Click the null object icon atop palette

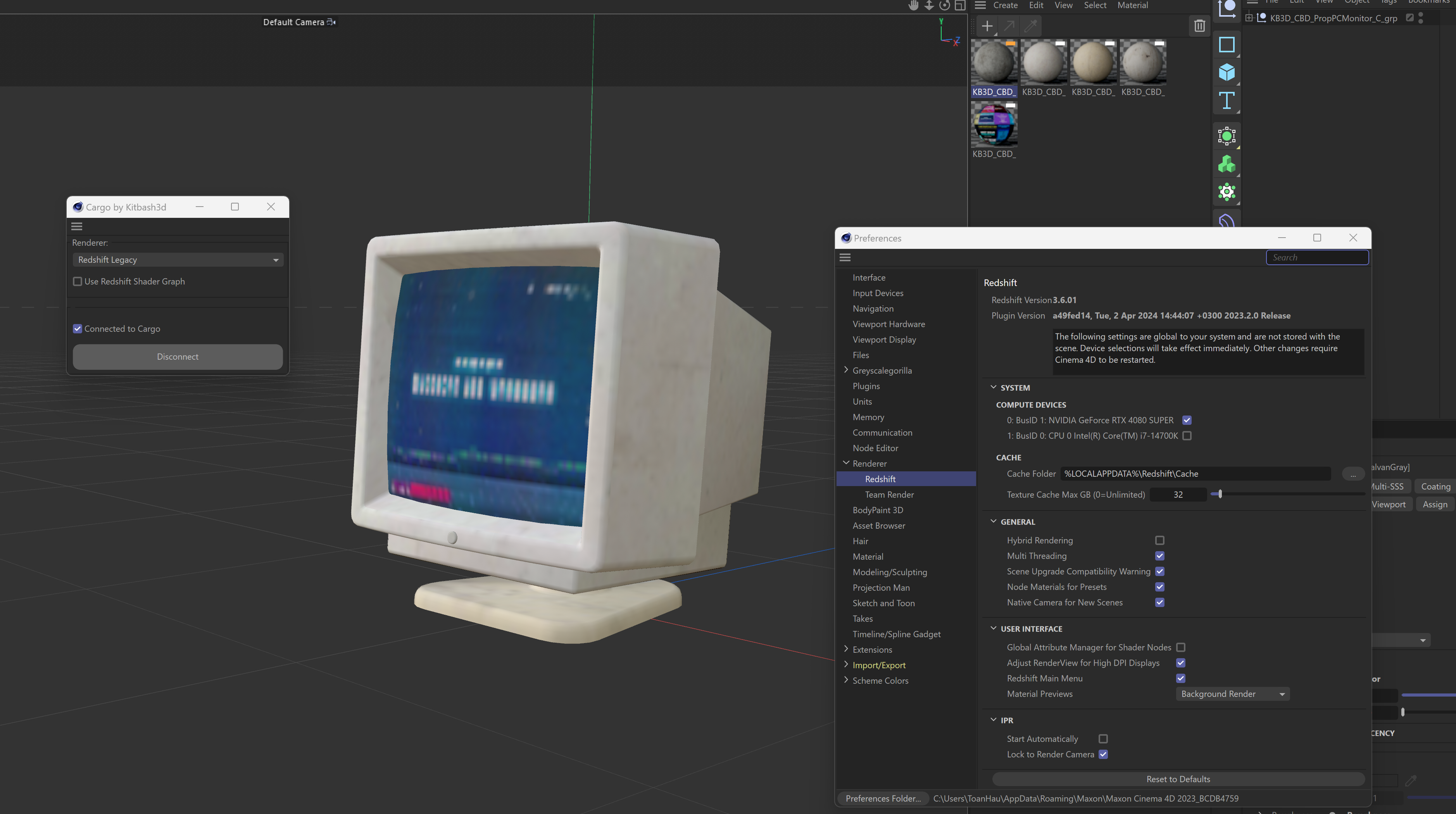tap(1227, 9)
